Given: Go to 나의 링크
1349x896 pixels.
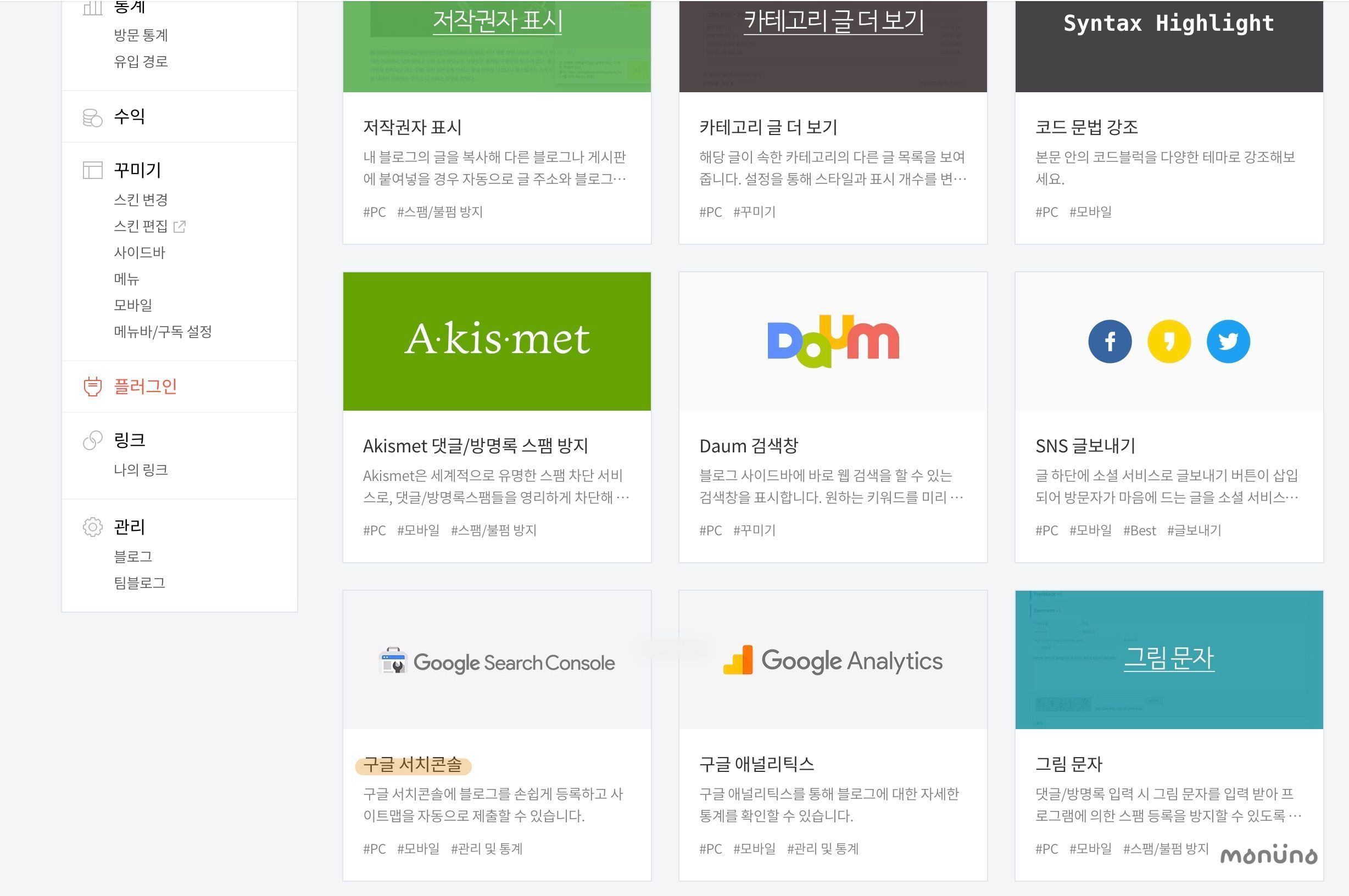Looking at the screenshot, I should pyautogui.click(x=141, y=471).
